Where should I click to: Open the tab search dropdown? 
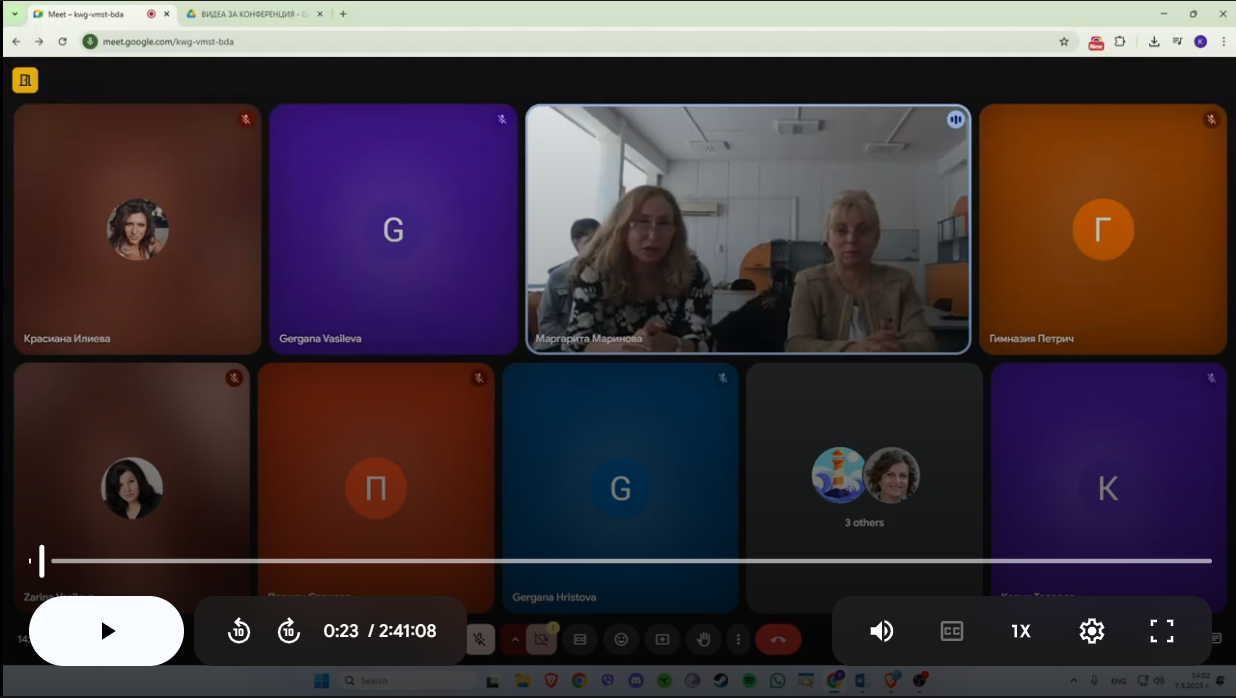click(x=14, y=14)
